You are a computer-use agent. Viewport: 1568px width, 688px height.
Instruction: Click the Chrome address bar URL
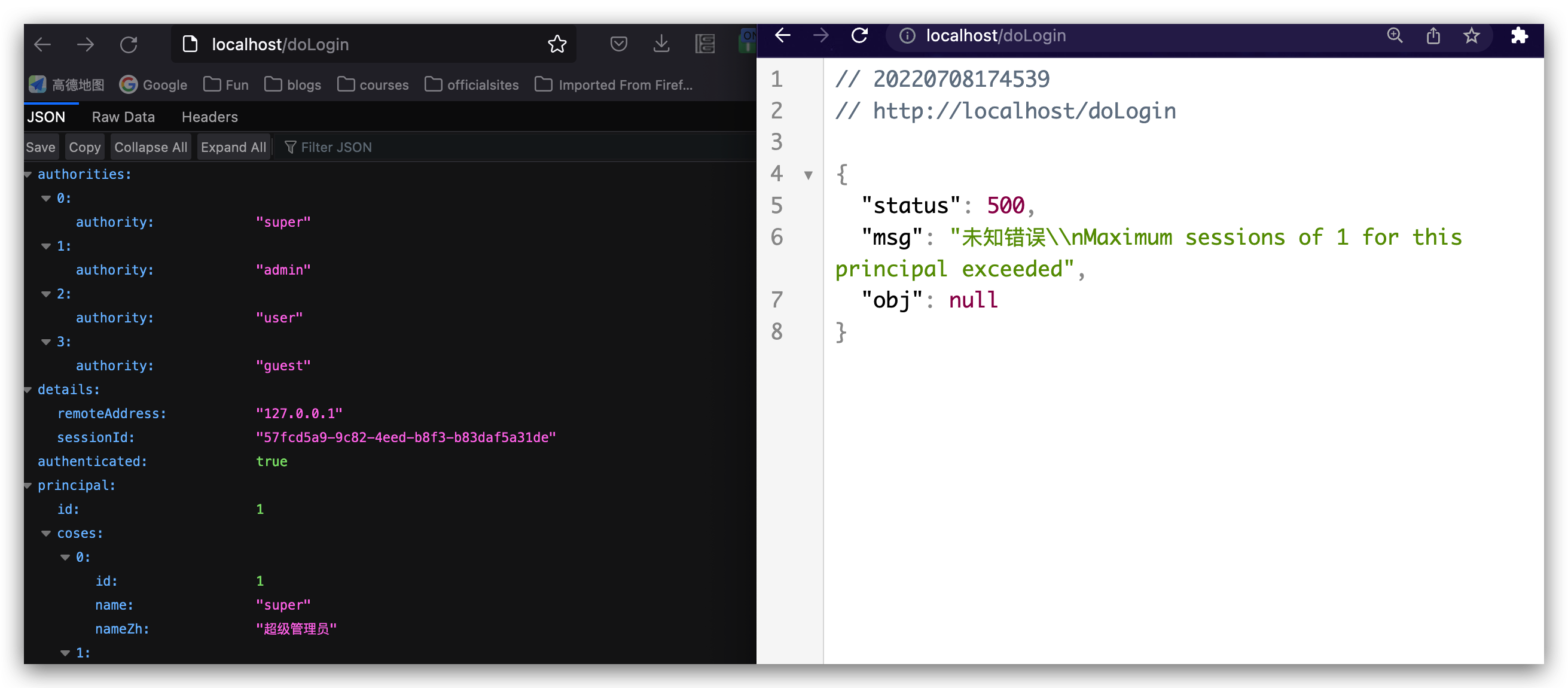point(996,35)
